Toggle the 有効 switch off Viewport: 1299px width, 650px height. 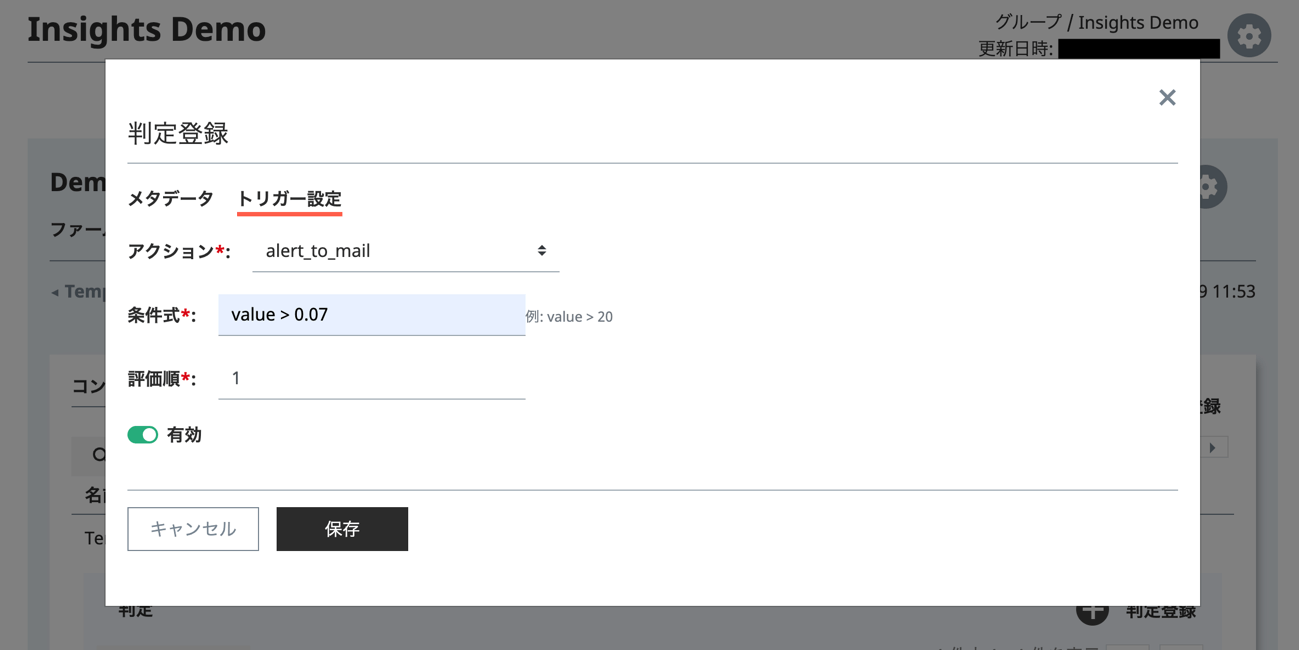pyautogui.click(x=143, y=435)
